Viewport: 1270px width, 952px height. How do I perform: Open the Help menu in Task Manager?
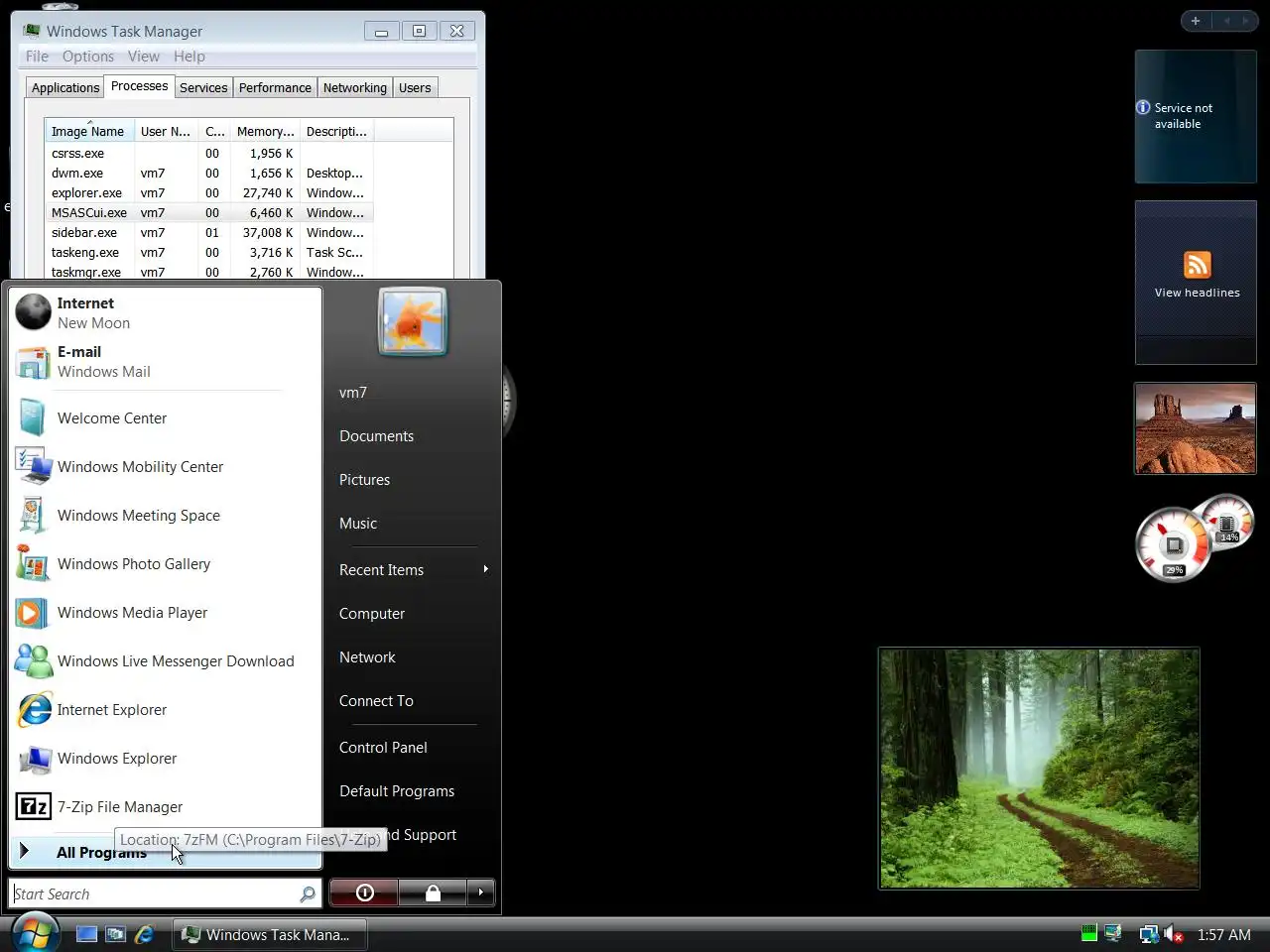tap(190, 57)
